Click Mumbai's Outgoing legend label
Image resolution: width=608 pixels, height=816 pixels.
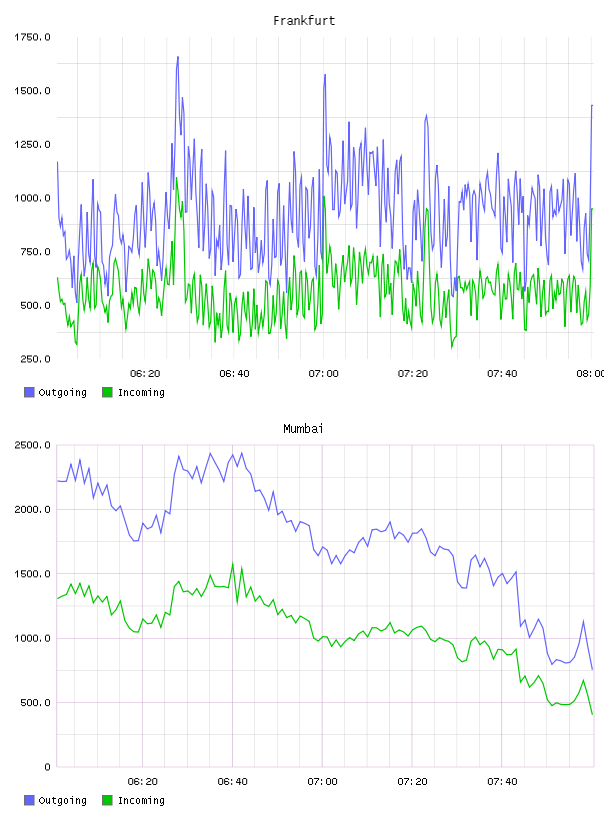[62, 800]
